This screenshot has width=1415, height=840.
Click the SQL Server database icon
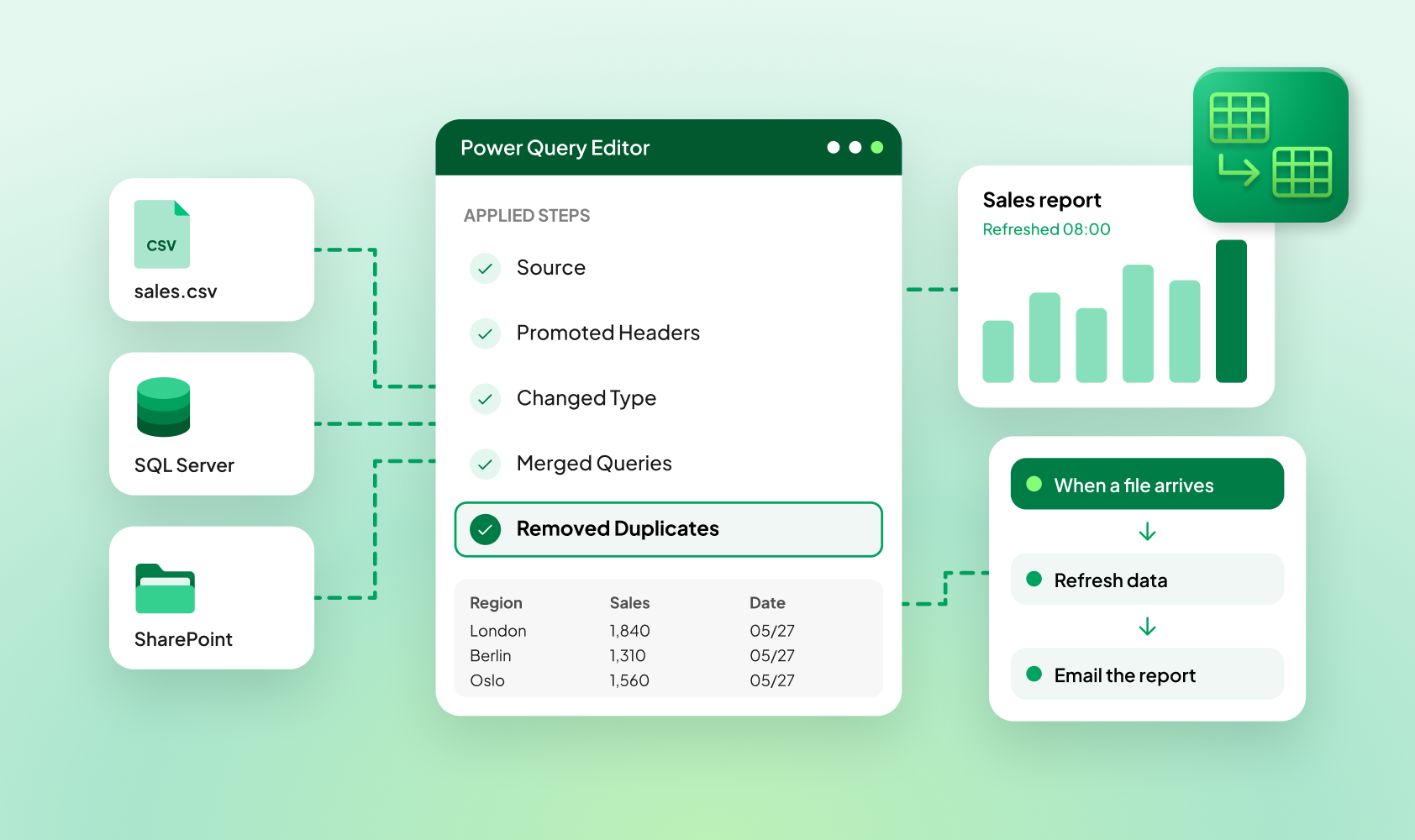[163, 407]
